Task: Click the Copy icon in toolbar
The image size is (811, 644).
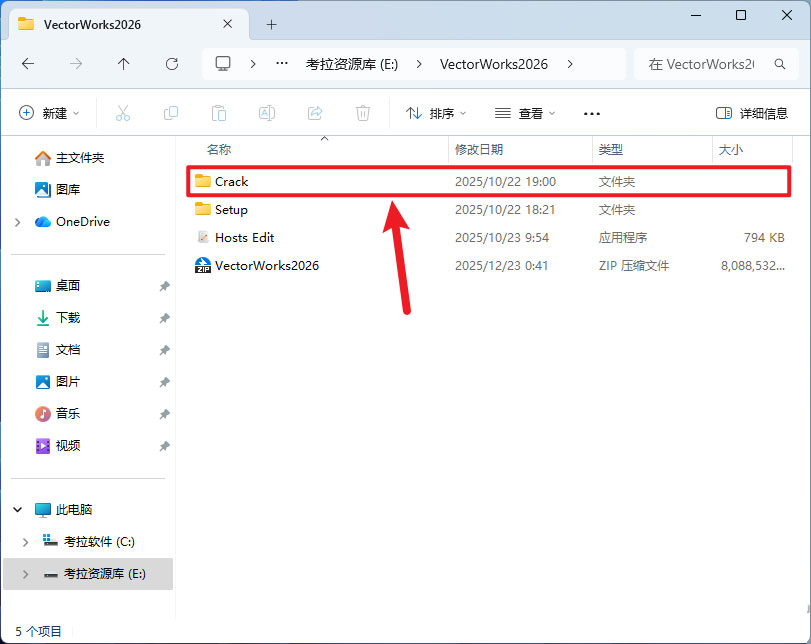Action: [x=171, y=113]
